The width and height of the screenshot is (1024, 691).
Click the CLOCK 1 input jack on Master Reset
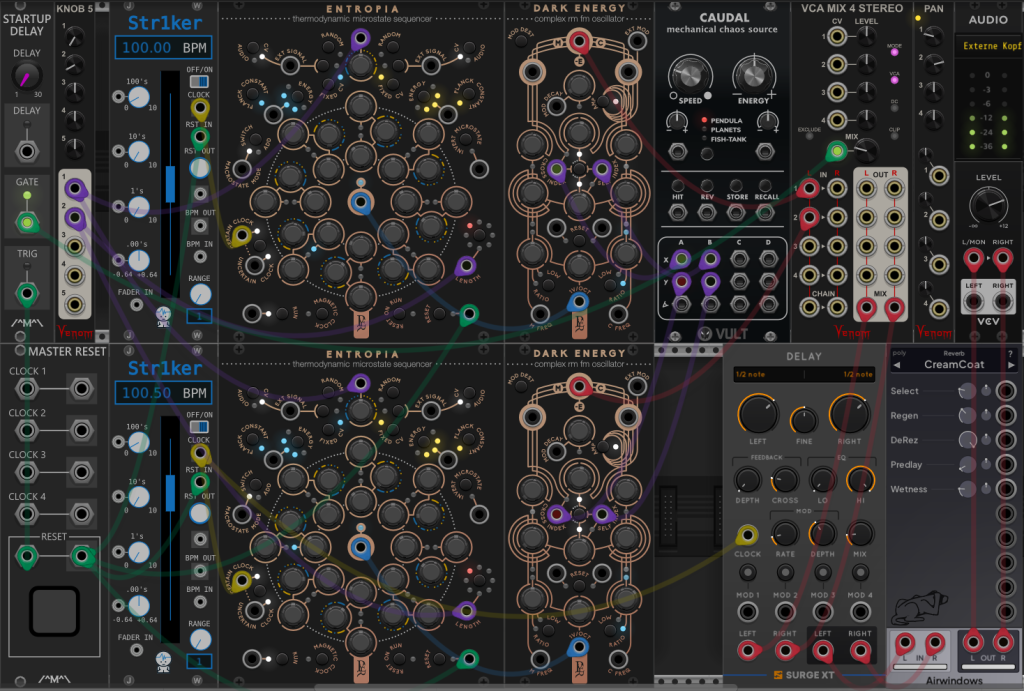(x=27, y=389)
